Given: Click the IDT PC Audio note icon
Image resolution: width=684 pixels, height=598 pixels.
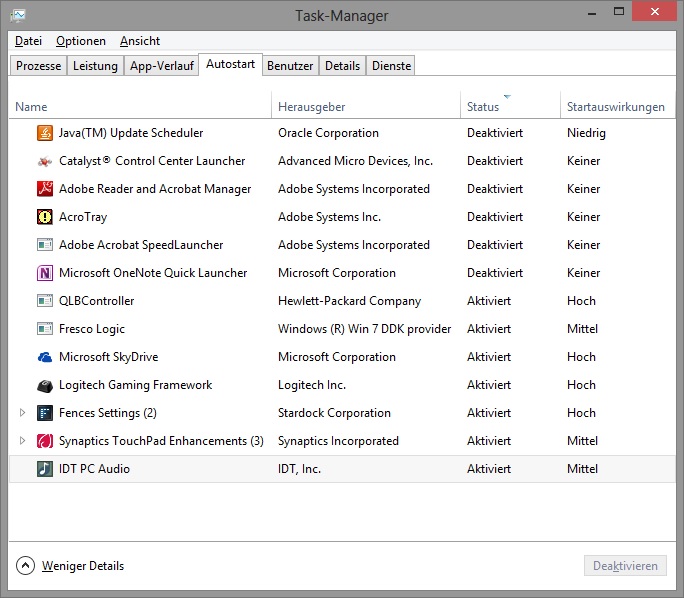Looking at the screenshot, I should pos(45,469).
